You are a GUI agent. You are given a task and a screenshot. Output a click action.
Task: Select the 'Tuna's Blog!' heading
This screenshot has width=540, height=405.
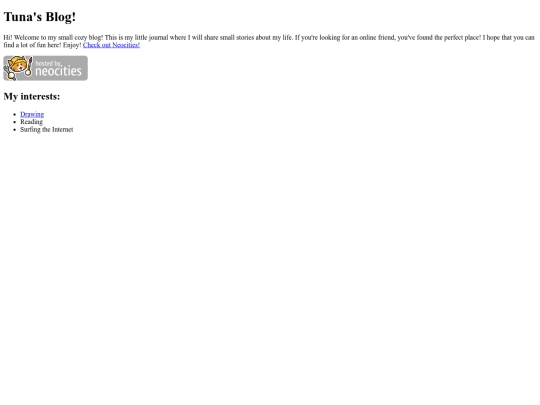pos(40,17)
